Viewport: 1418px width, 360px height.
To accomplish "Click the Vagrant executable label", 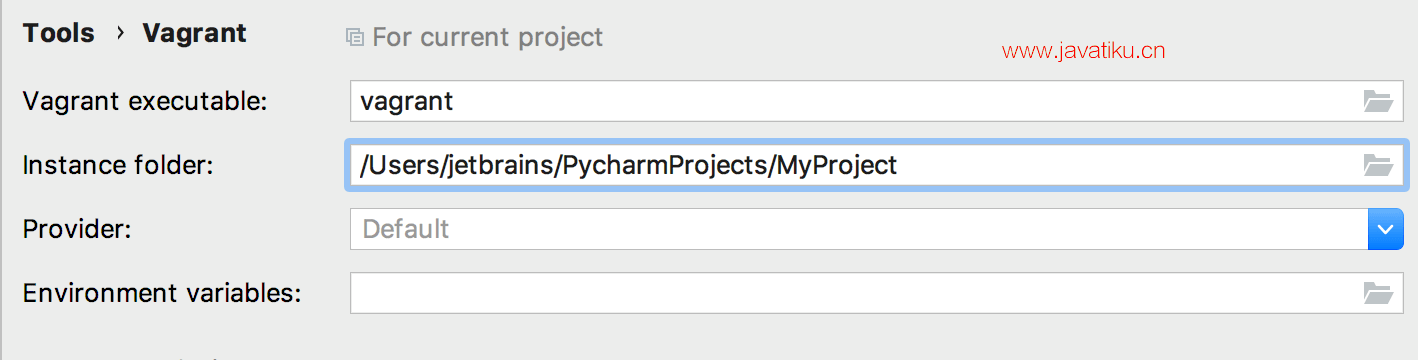I will point(145,101).
